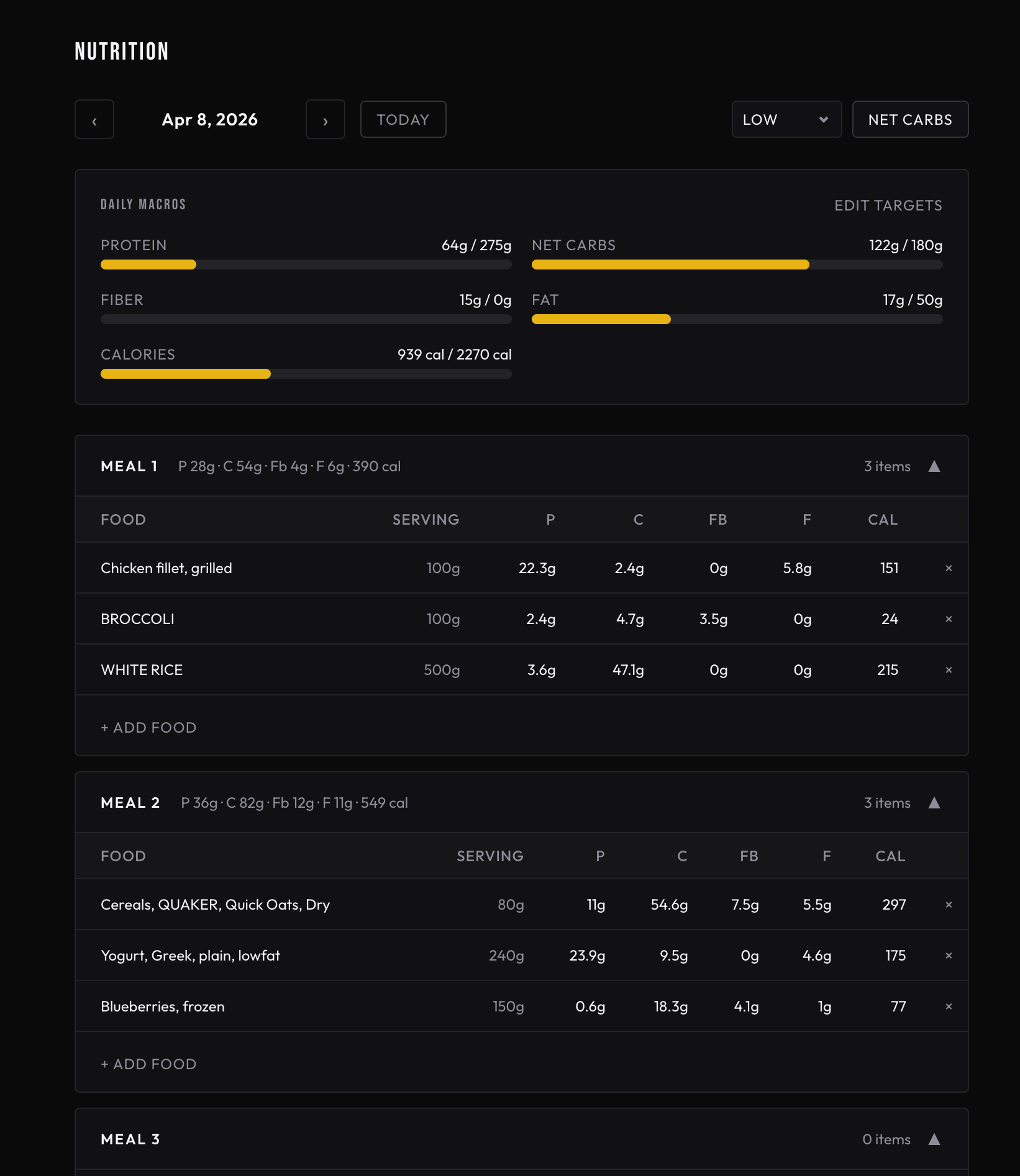Viewport: 1020px width, 1176px height.
Task: Click NUTRITION page heading
Action: pyautogui.click(x=122, y=52)
